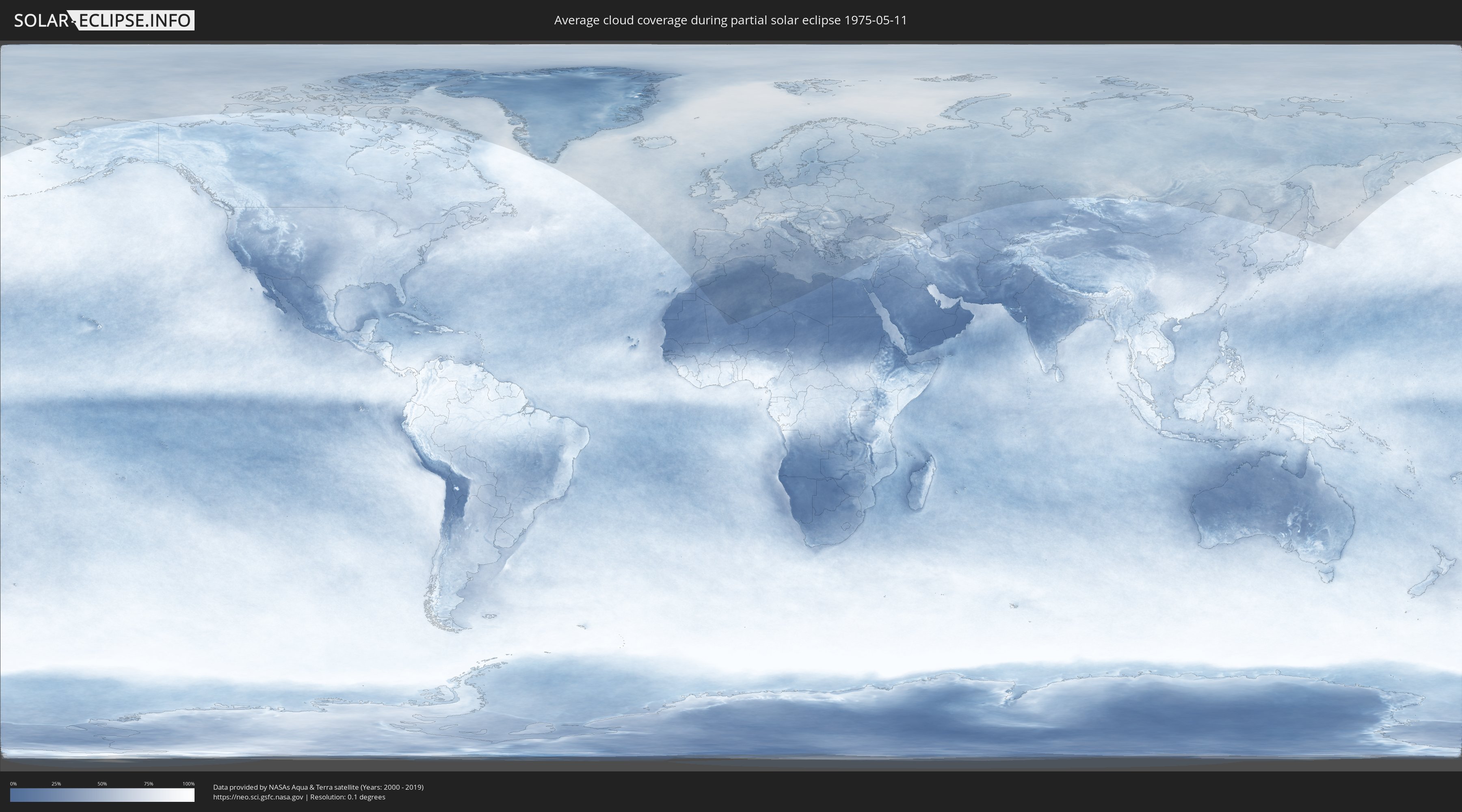Click the 100% legend label
This screenshot has width=1462, height=812.
click(188, 784)
